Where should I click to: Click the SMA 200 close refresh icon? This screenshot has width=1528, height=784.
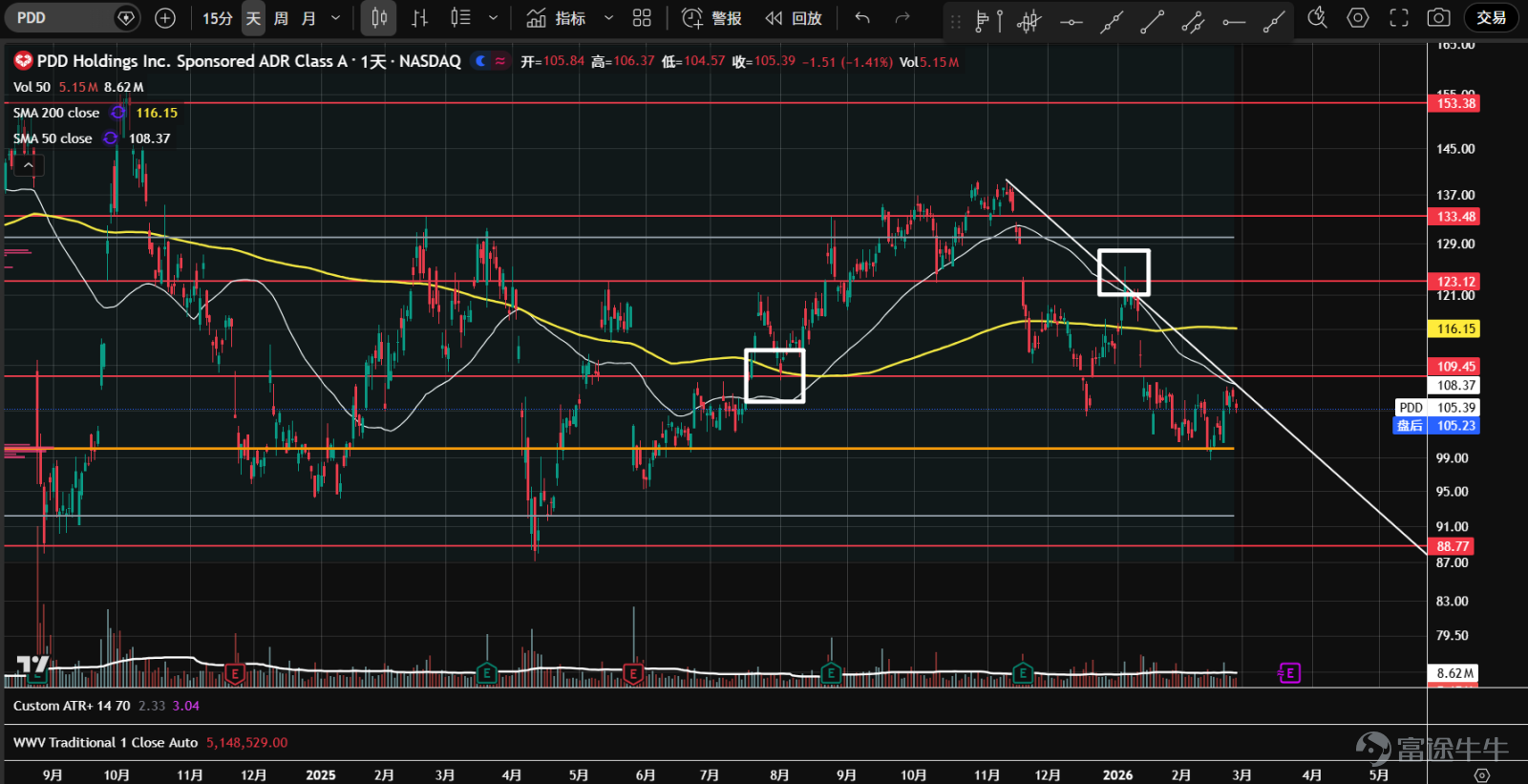118,113
